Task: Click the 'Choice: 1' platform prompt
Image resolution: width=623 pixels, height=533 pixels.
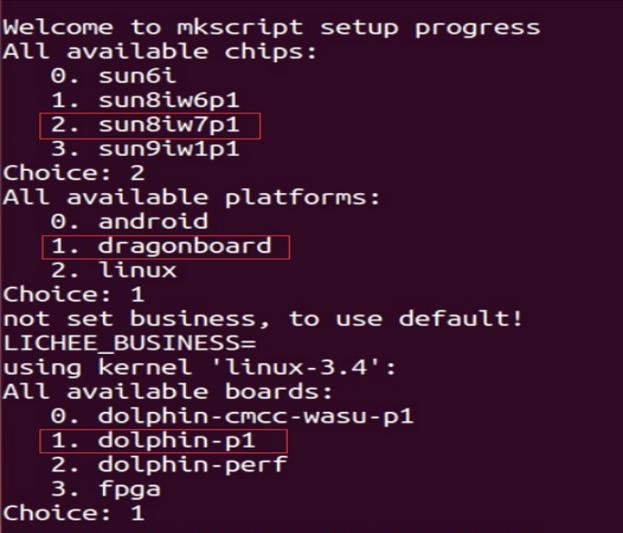Action: pos(74,295)
